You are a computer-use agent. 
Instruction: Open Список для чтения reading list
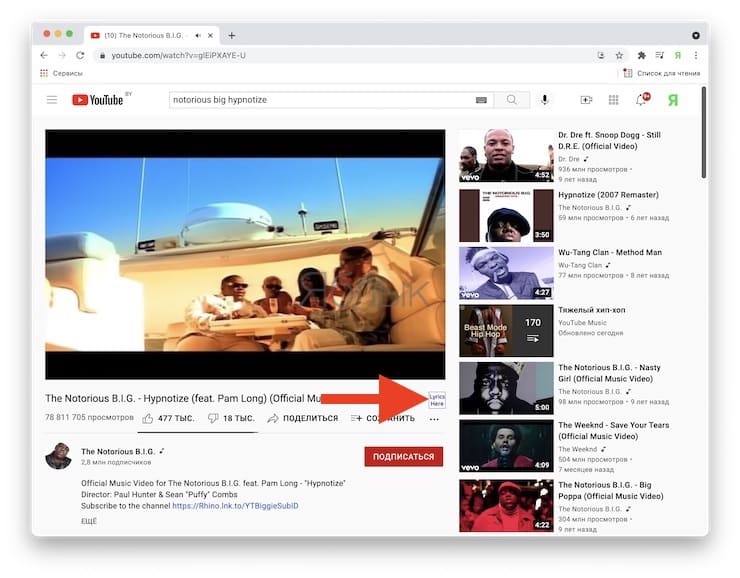point(662,73)
